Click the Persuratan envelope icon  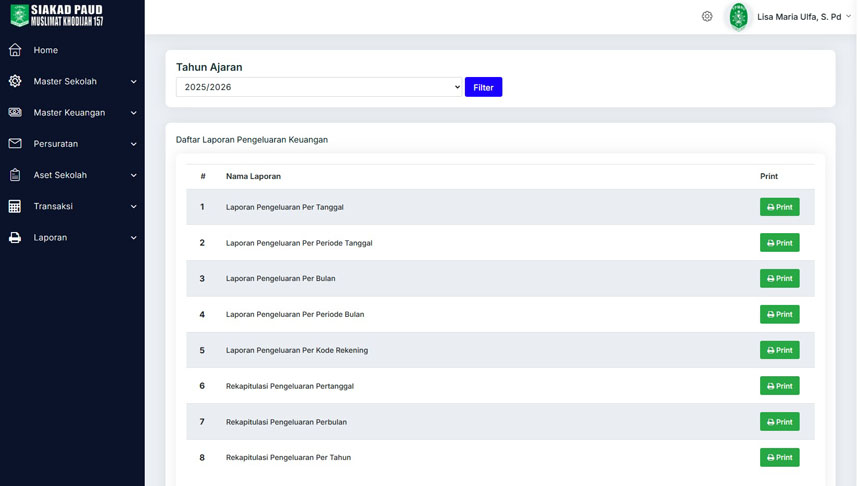pyautogui.click(x=15, y=144)
